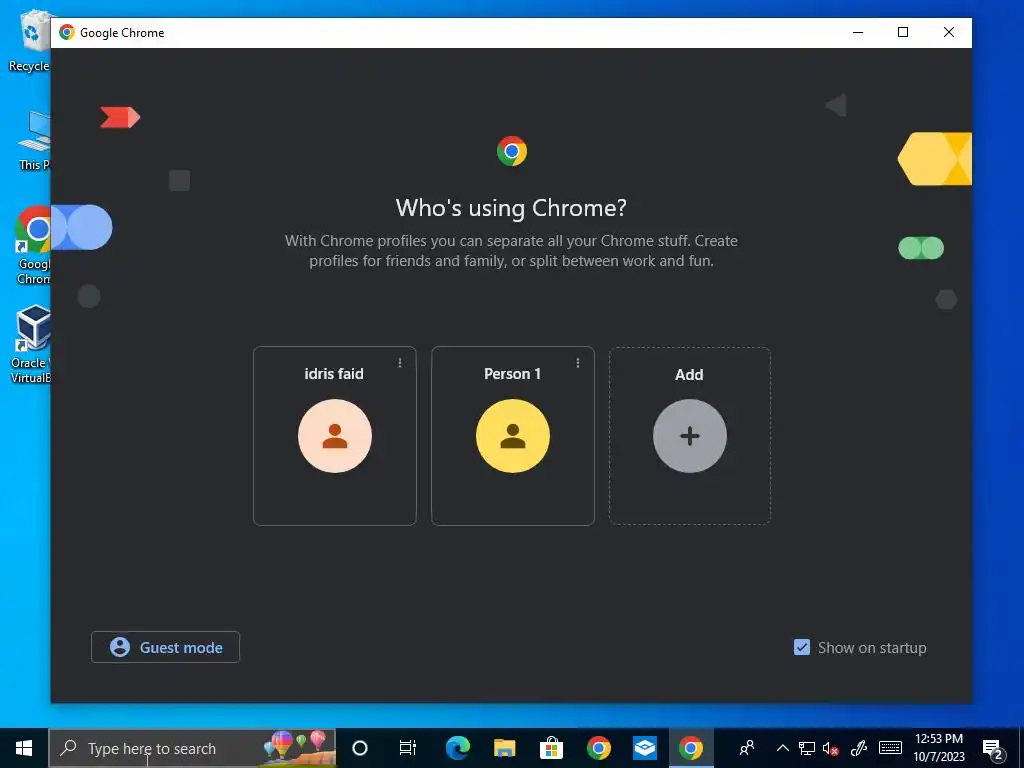Click the Who's using Chrome? heading
This screenshot has height=768, width=1024.
point(511,208)
